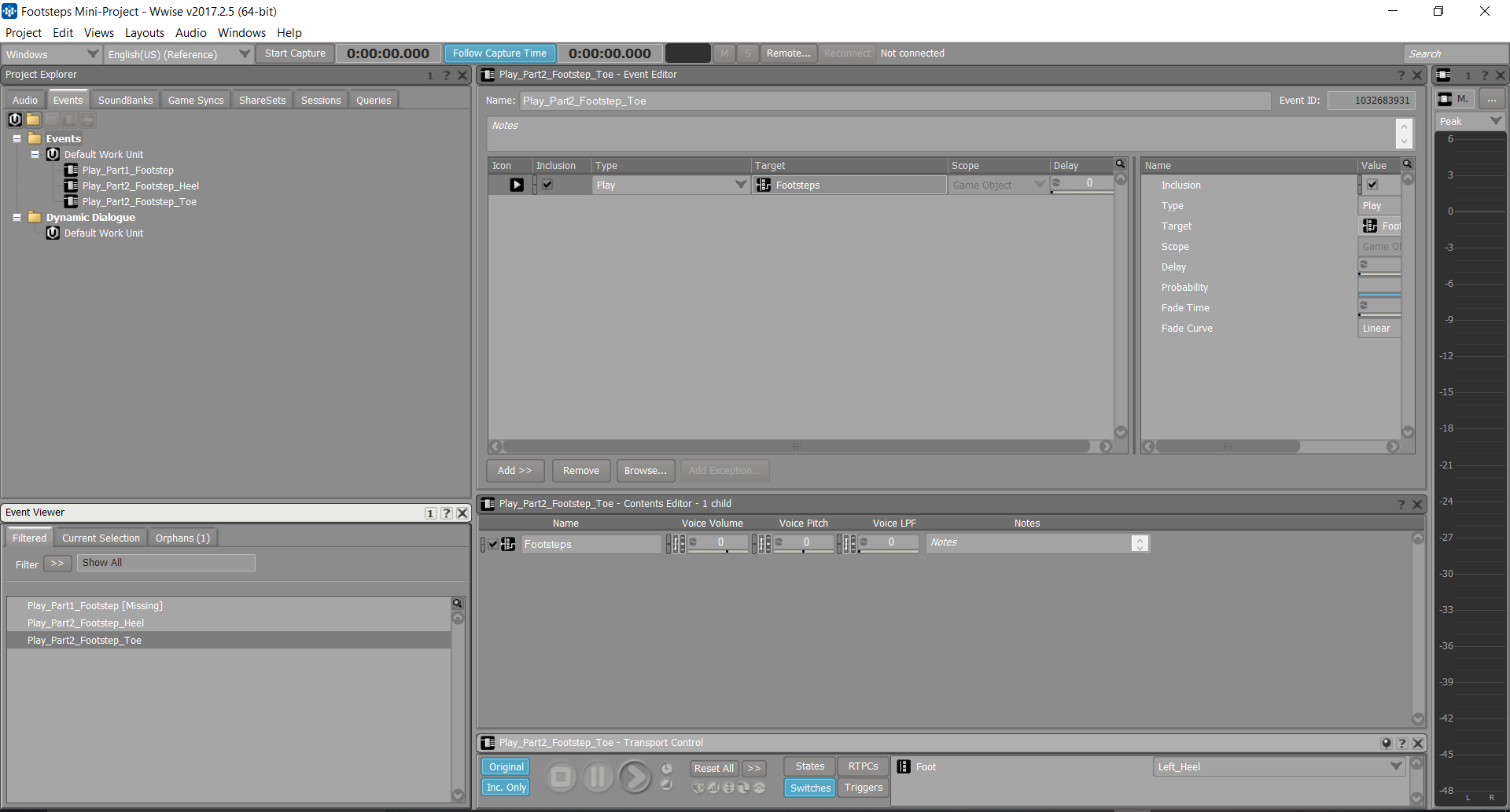Collapse the Events folder in the tree

coord(17,138)
